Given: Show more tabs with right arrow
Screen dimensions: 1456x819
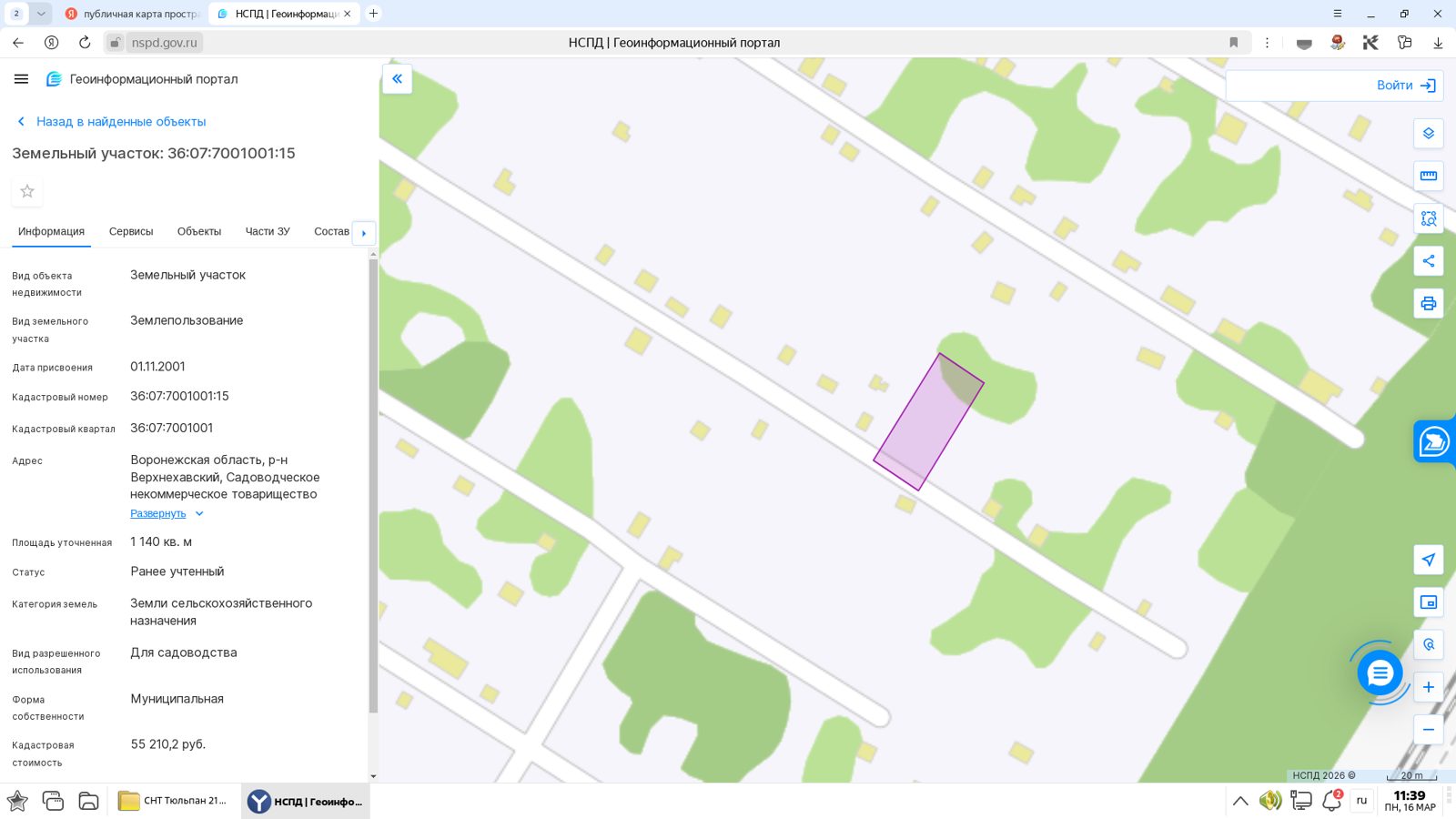Looking at the screenshot, I should (x=363, y=233).
